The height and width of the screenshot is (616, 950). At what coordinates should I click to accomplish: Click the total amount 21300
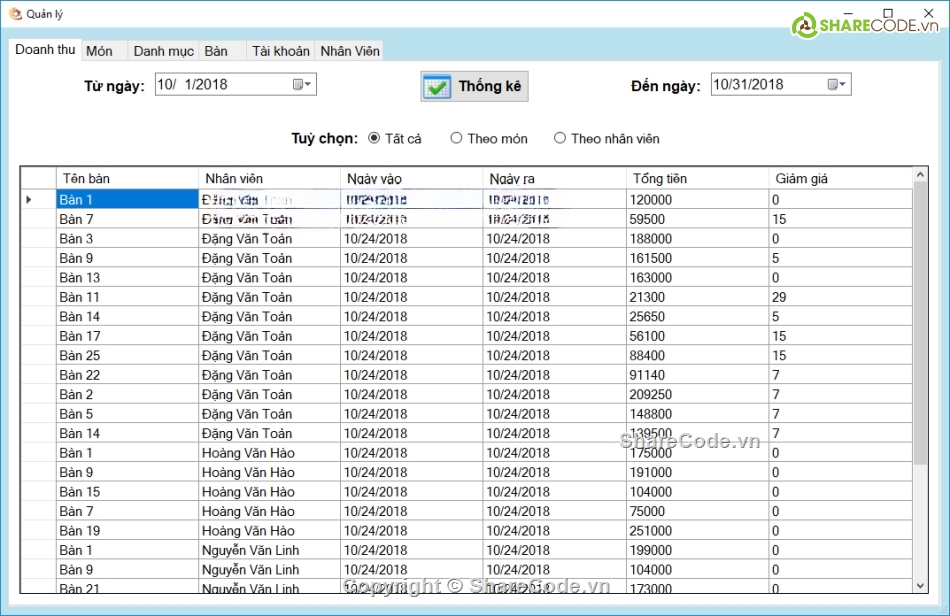[697, 297]
